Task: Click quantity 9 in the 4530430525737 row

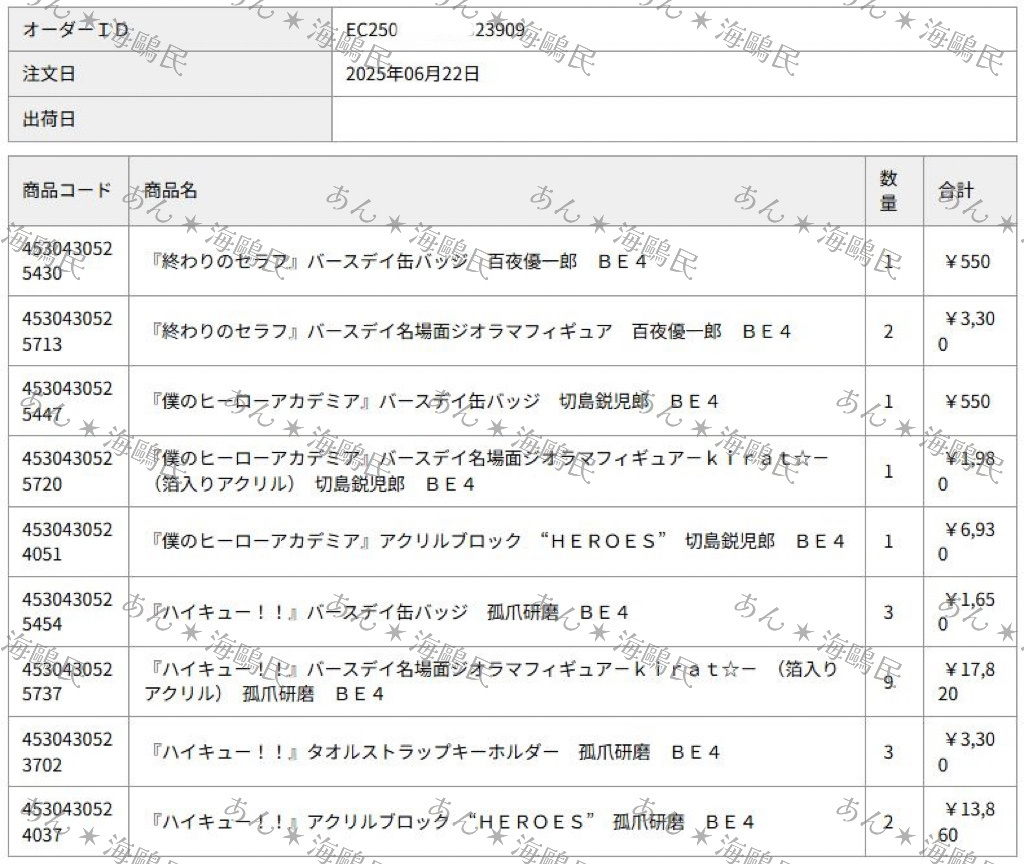Action: [888, 682]
